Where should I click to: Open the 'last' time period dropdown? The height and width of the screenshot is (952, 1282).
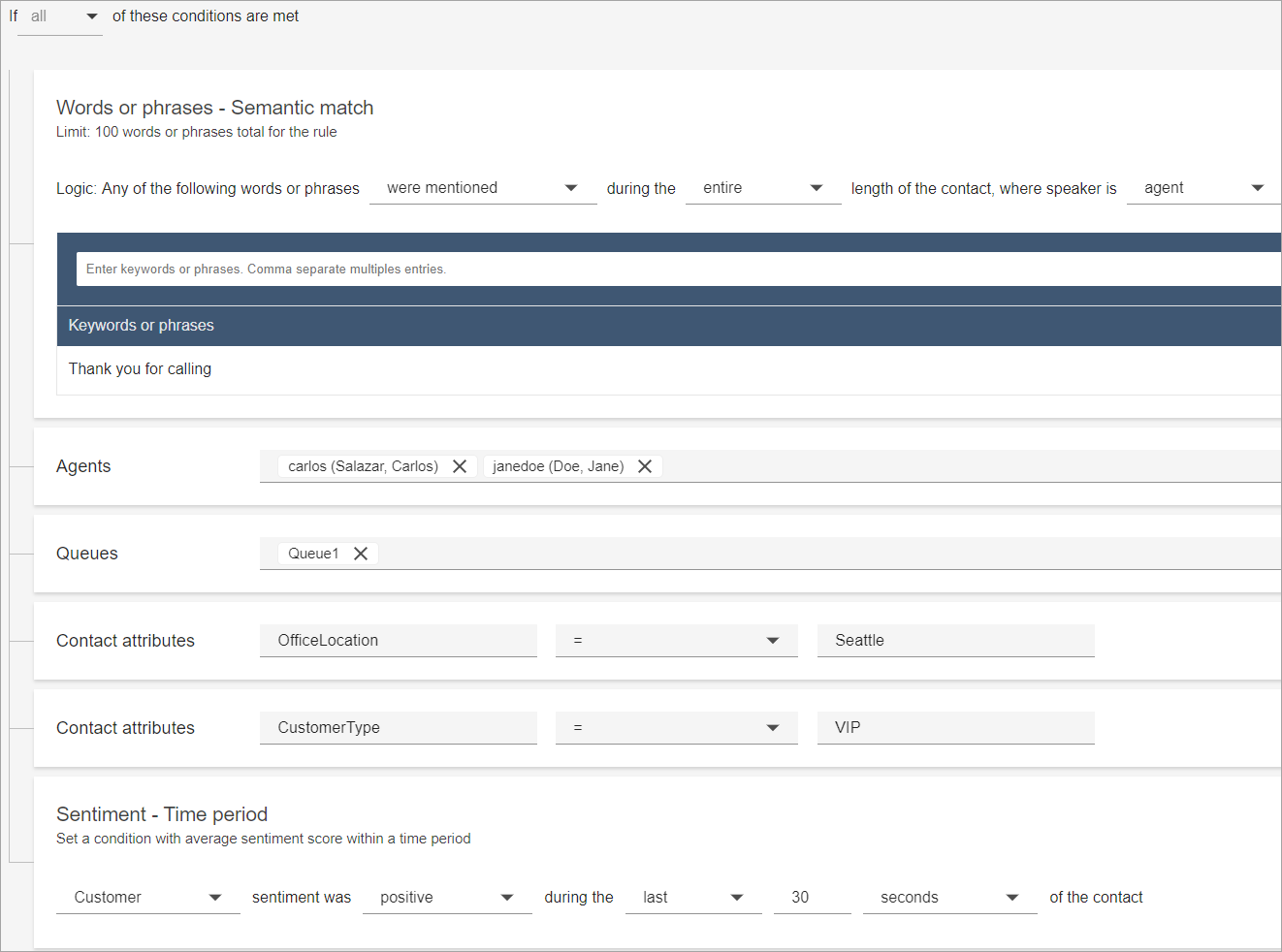pos(692,898)
